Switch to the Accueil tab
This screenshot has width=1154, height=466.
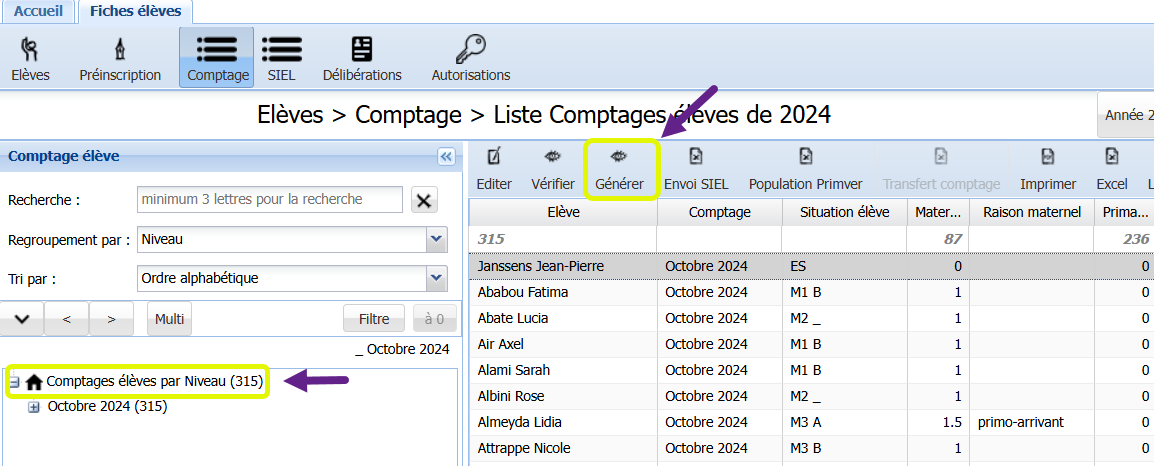[x=37, y=11]
